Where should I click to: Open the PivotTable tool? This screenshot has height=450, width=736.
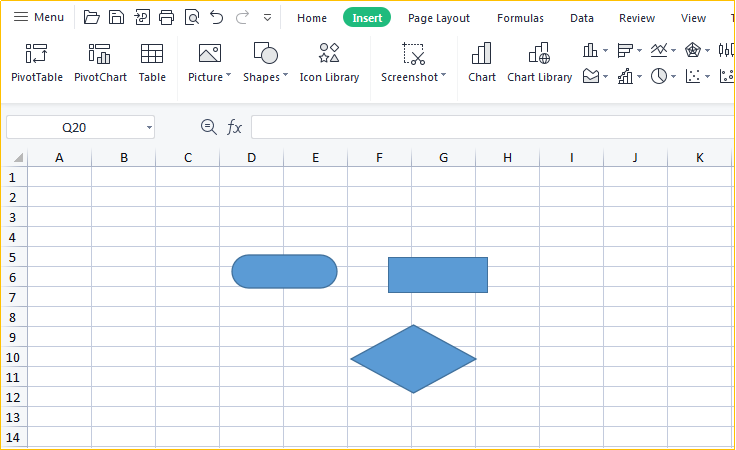[x=37, y=63]
